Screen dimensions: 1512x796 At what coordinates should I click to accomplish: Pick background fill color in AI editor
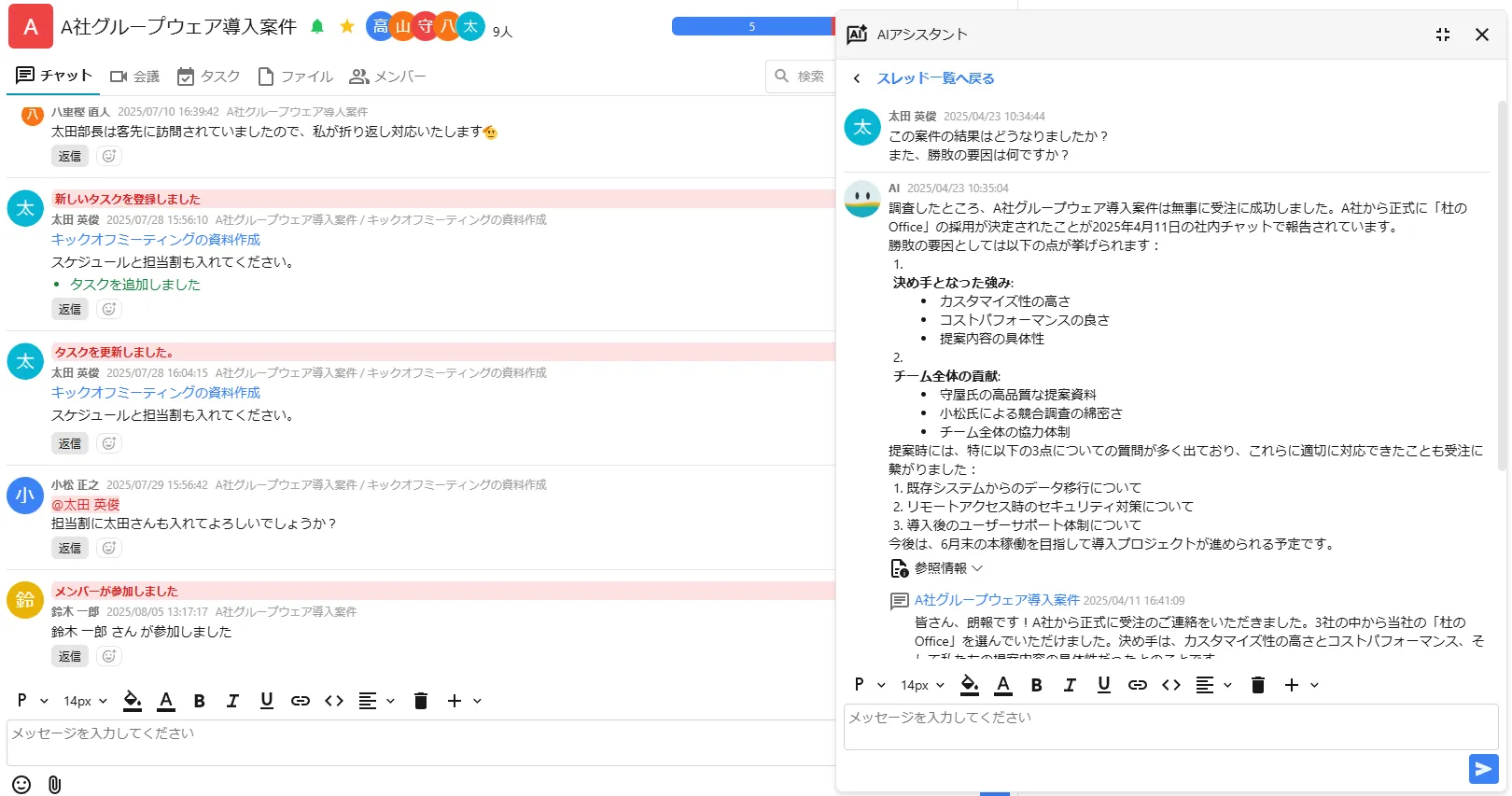970,685
